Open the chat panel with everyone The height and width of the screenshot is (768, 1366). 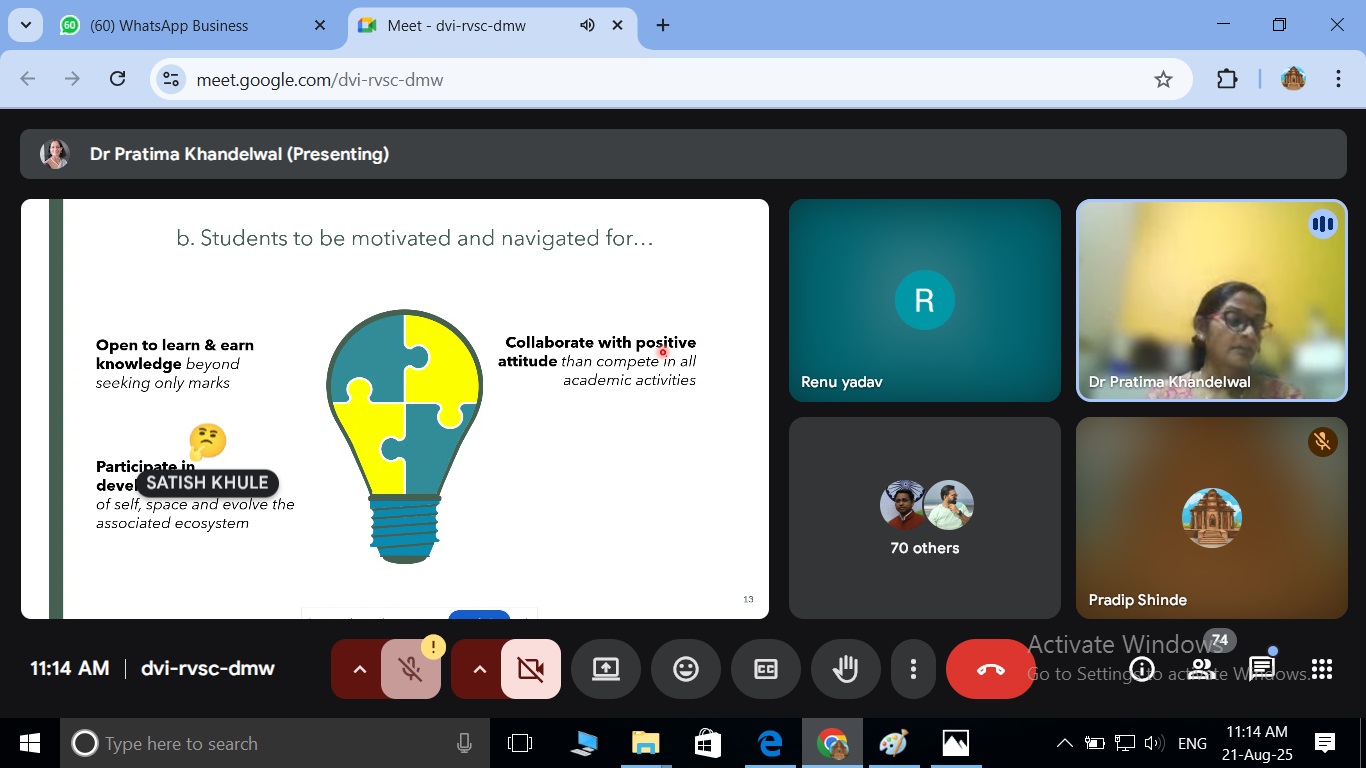coord(1262,669)
